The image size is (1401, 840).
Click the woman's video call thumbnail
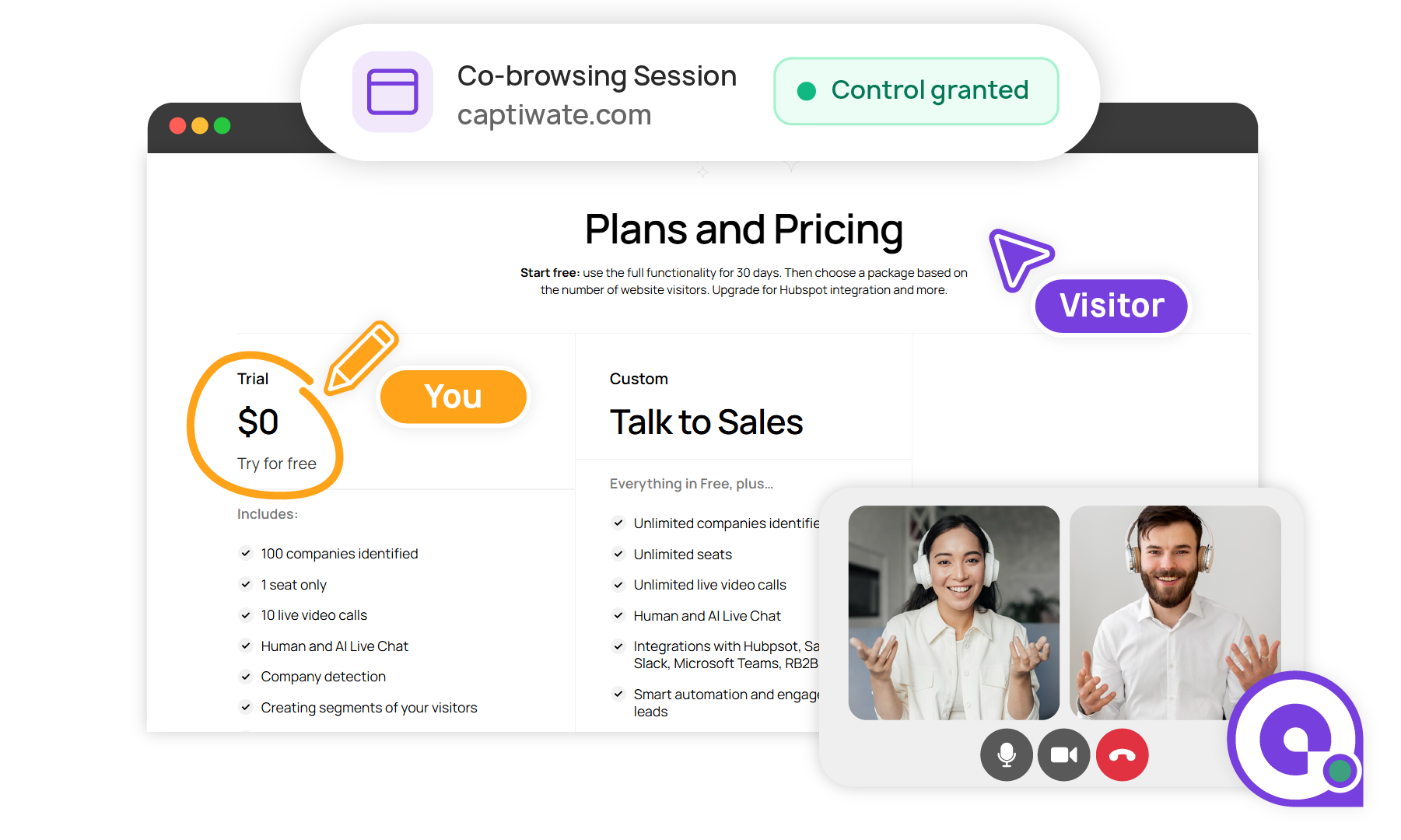click(954, 613)
